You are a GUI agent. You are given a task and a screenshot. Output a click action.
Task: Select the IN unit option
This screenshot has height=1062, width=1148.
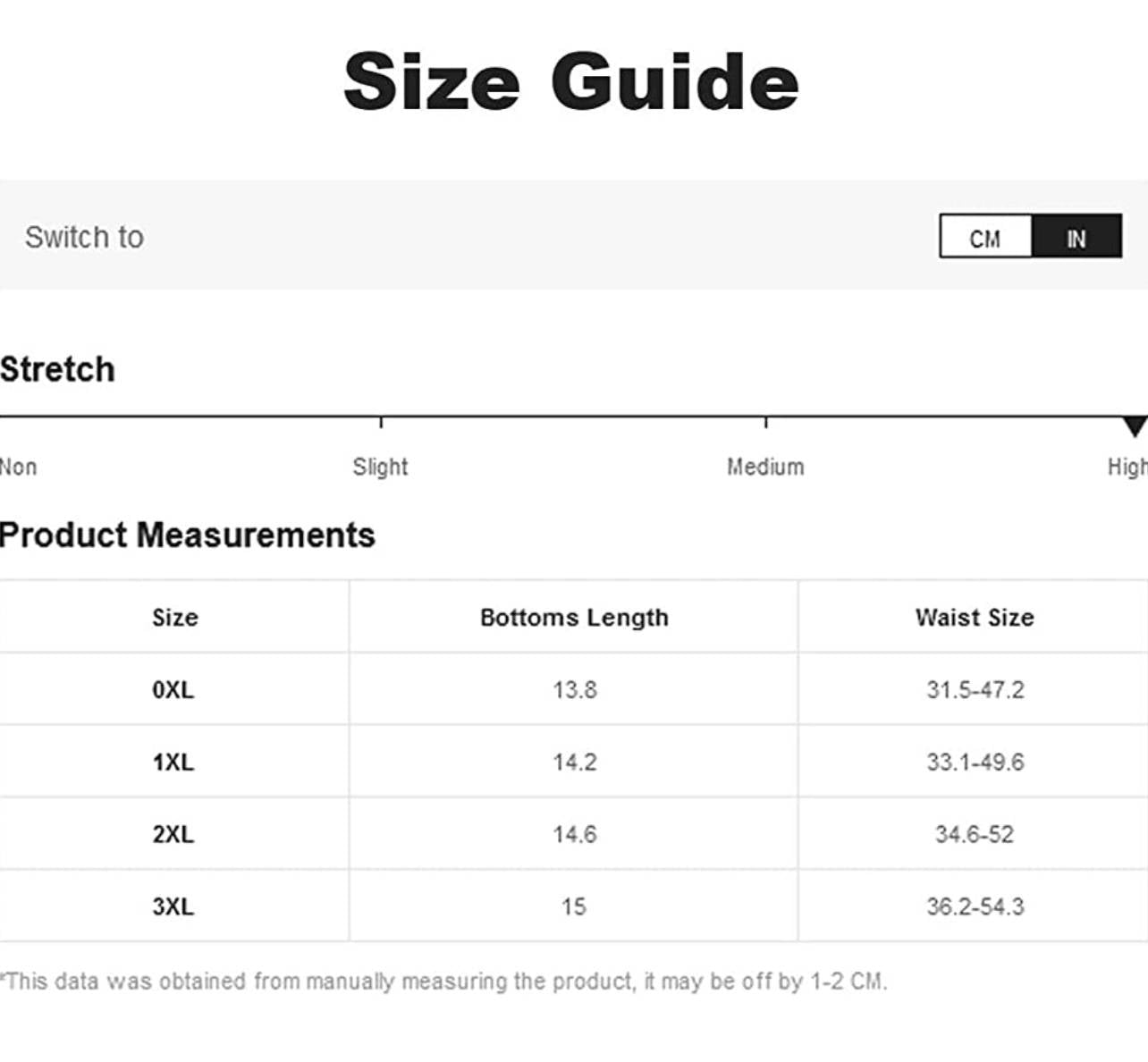(1076, 237)
